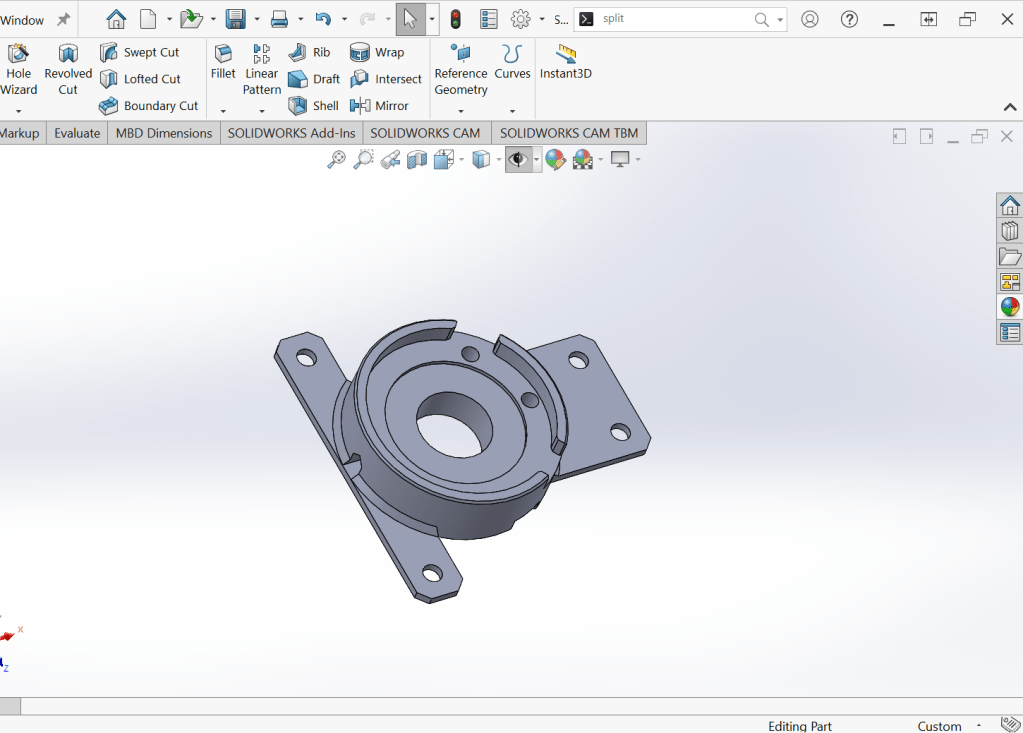Switch to the Evaluate tab
Screen dimensions: 1023x733
77,133
